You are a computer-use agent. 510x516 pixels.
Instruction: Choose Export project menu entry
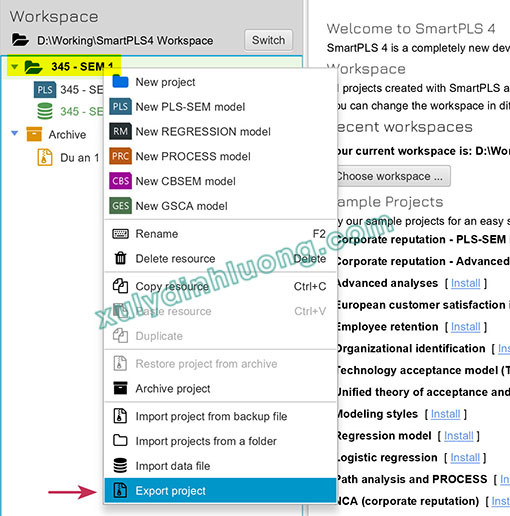tap(220, 491)
